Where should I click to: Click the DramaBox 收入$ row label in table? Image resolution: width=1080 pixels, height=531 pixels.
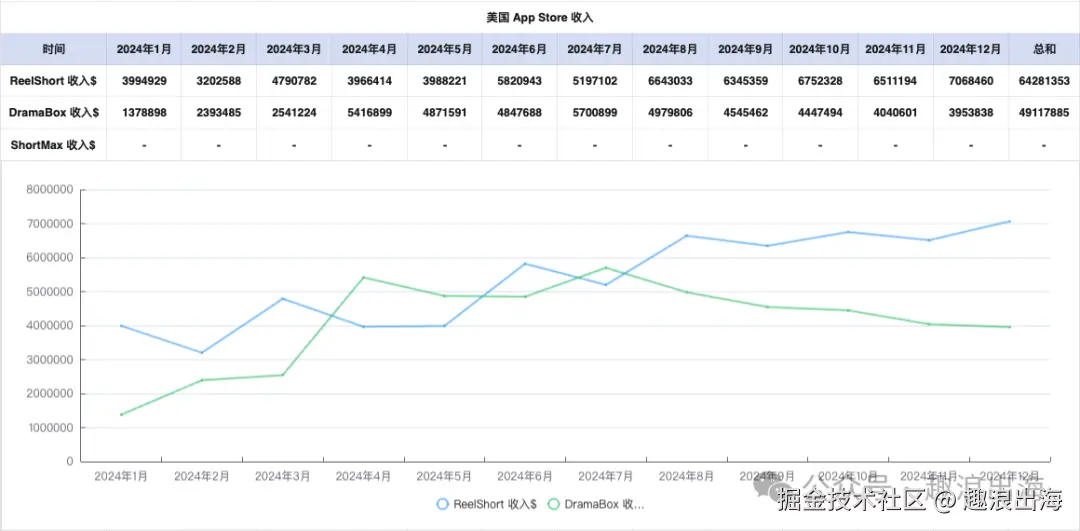click(x=54, y=113)
